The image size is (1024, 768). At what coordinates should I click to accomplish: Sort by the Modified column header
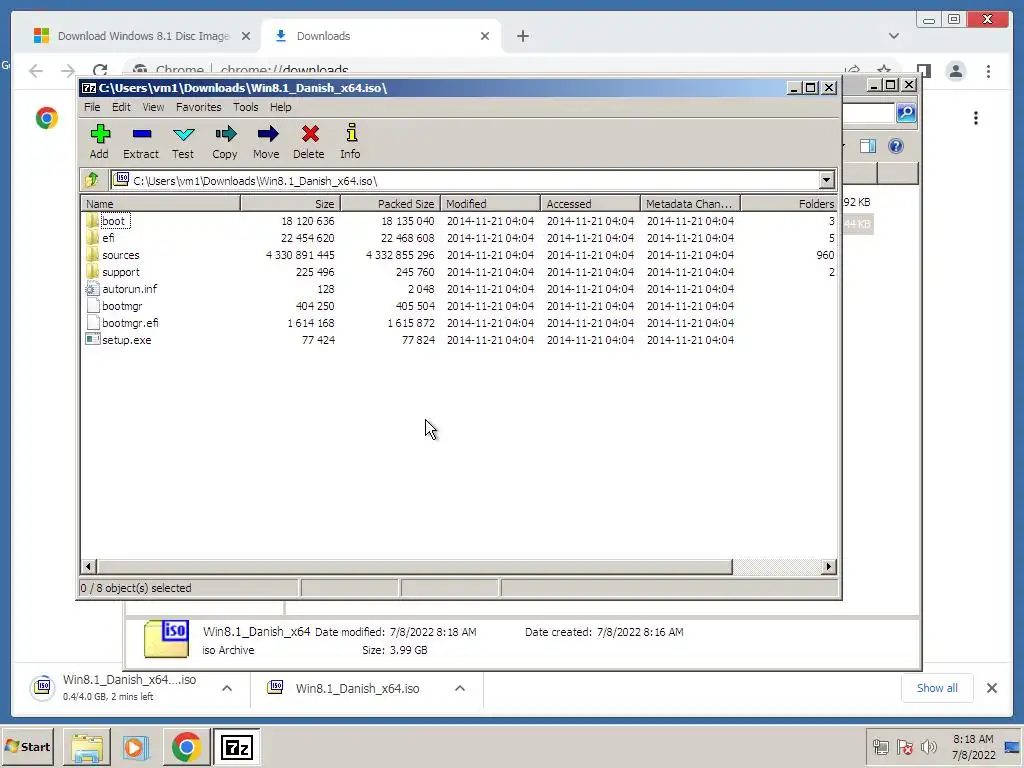point(490,204)
